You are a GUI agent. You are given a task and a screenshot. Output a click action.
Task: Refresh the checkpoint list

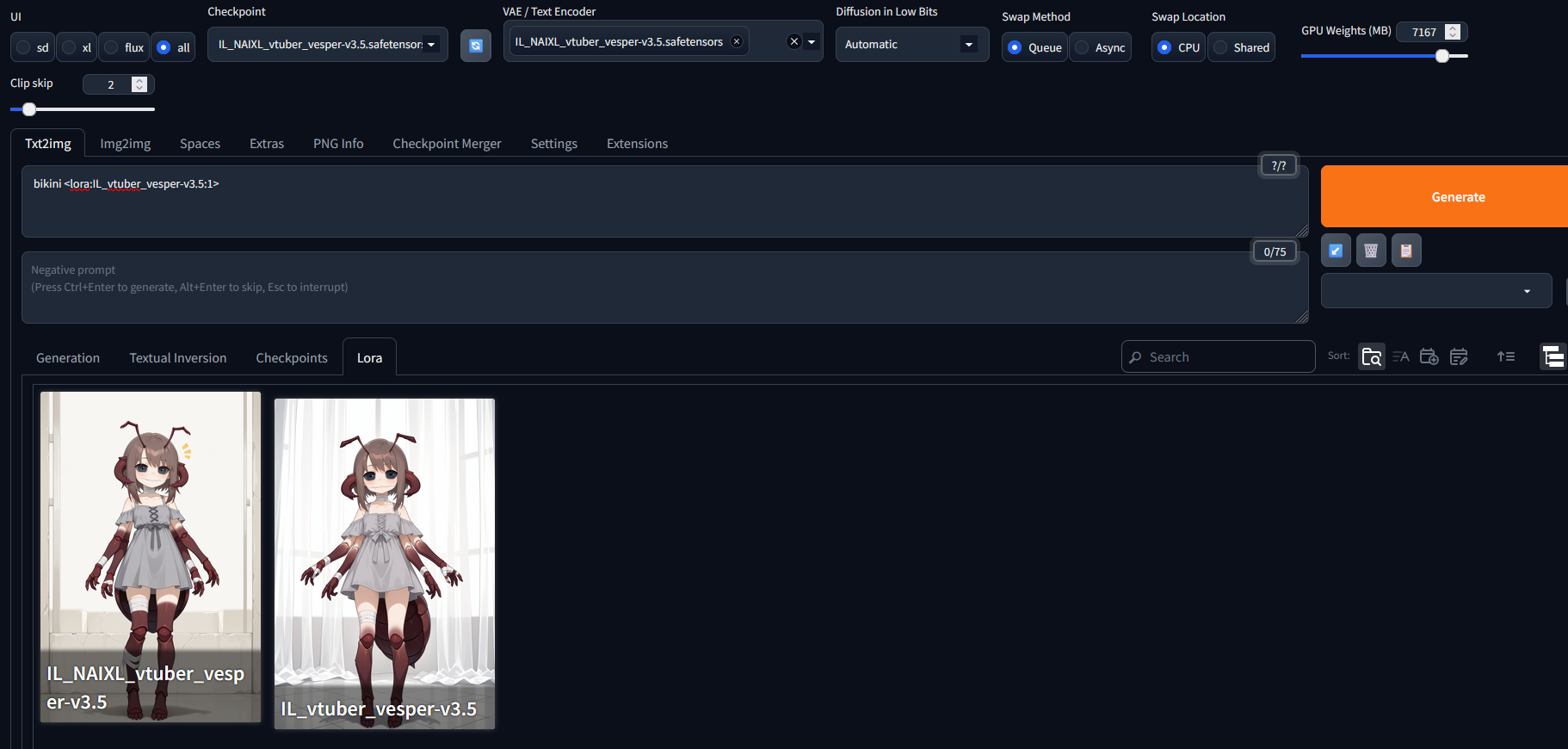pos(475,46)
